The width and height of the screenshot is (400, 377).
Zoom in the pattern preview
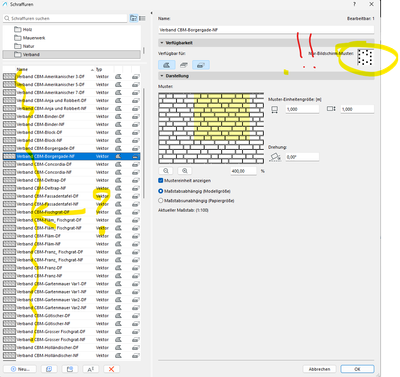185,171
